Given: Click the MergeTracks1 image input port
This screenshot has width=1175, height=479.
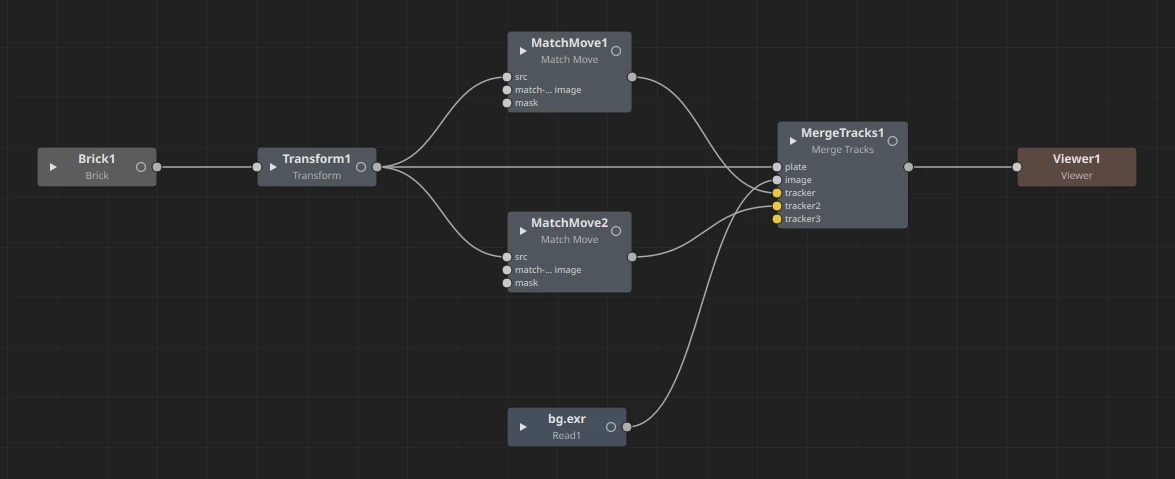Looking at the screenshot, I should coord(777,180).
